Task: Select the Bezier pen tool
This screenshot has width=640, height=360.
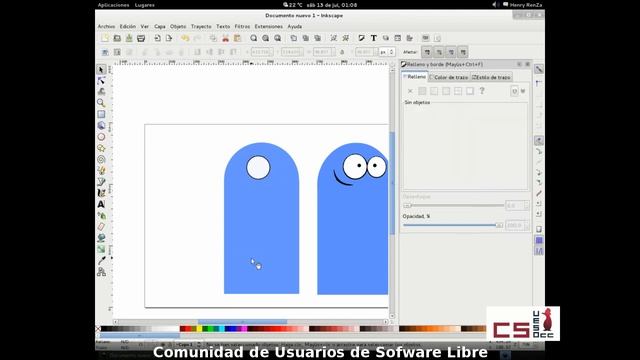Action: [x=101, y=182]
